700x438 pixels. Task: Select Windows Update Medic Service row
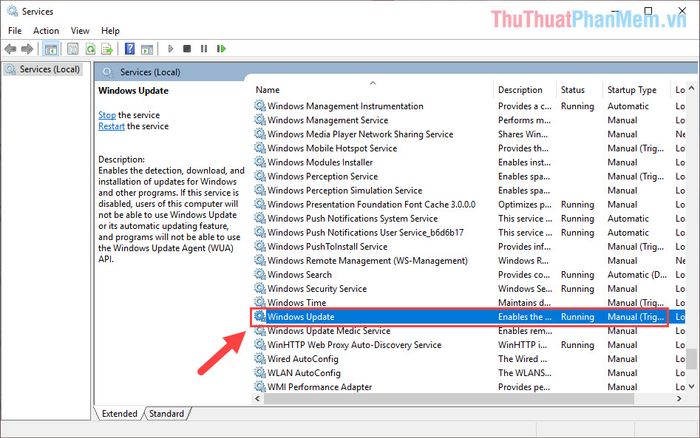click(x=467, y=330)
